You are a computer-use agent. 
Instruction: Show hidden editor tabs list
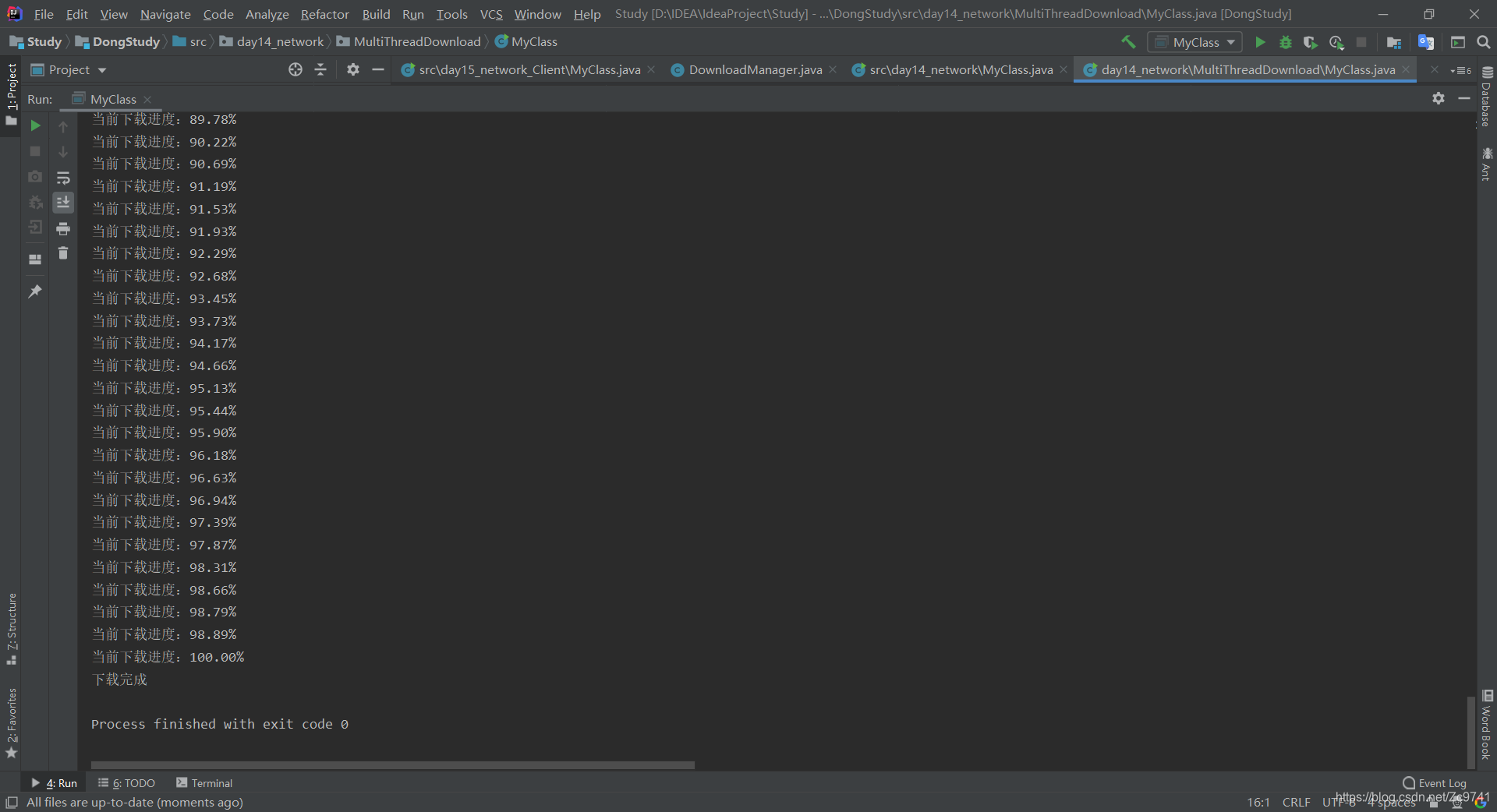pos(1461,70)
